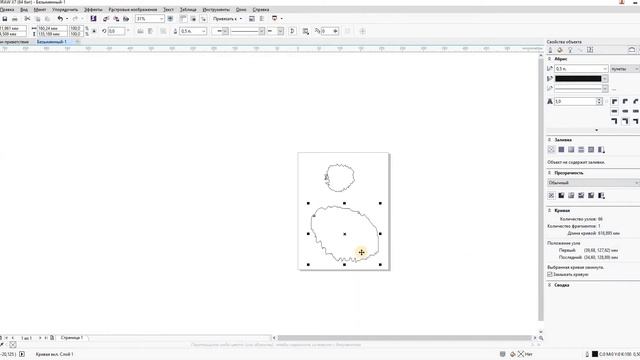Screen dimensions: 640x360
Task: Open the Эффекты menu
Action: tap(93, 9)
